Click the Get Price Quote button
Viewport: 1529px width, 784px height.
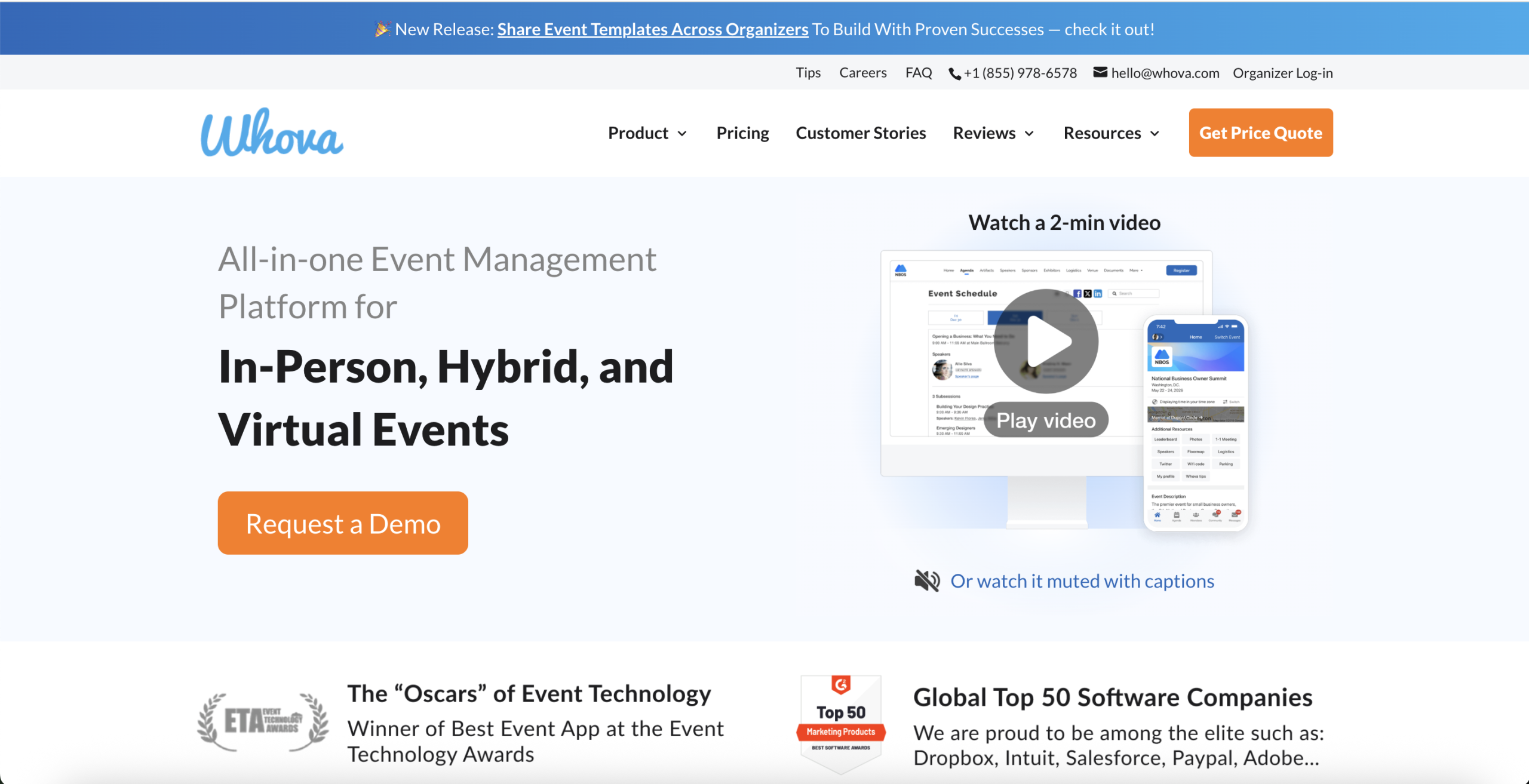click(1260, 133)
